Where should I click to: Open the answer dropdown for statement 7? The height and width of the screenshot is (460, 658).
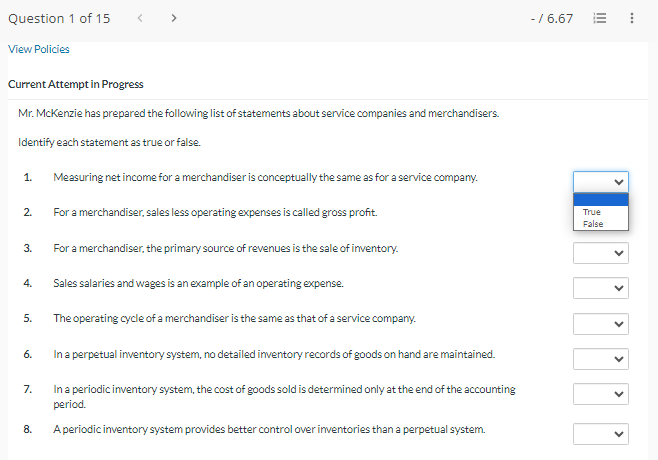pyautogui.click(x=601, y=394)
